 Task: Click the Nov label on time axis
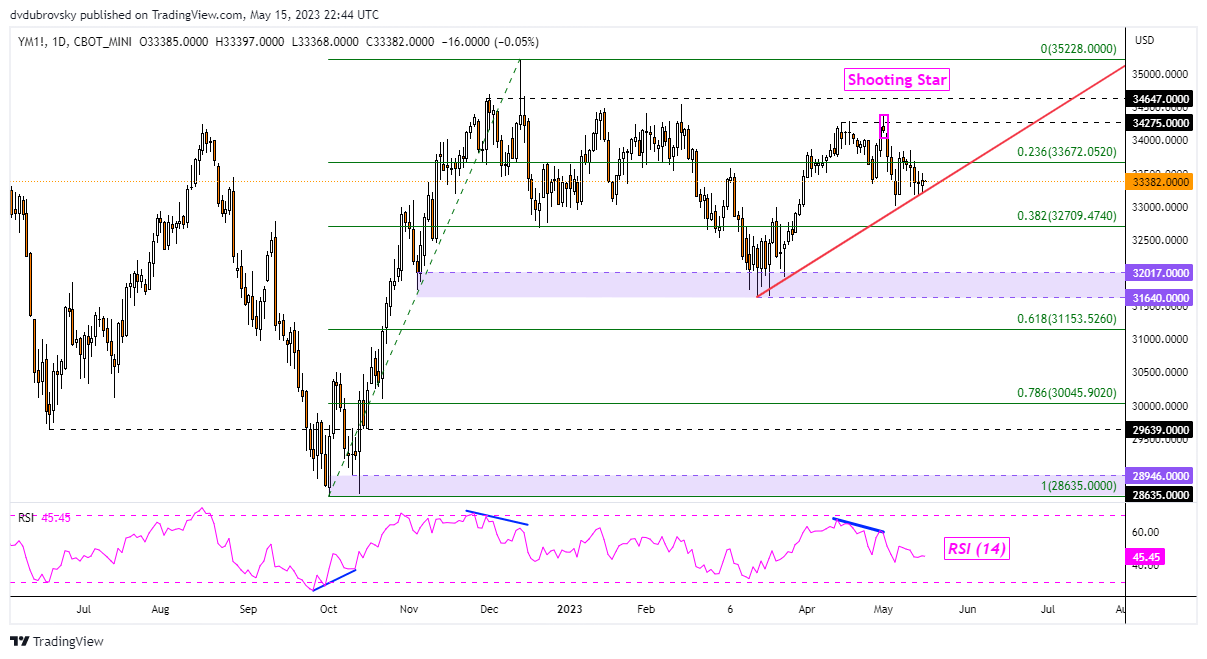(410, 608)
